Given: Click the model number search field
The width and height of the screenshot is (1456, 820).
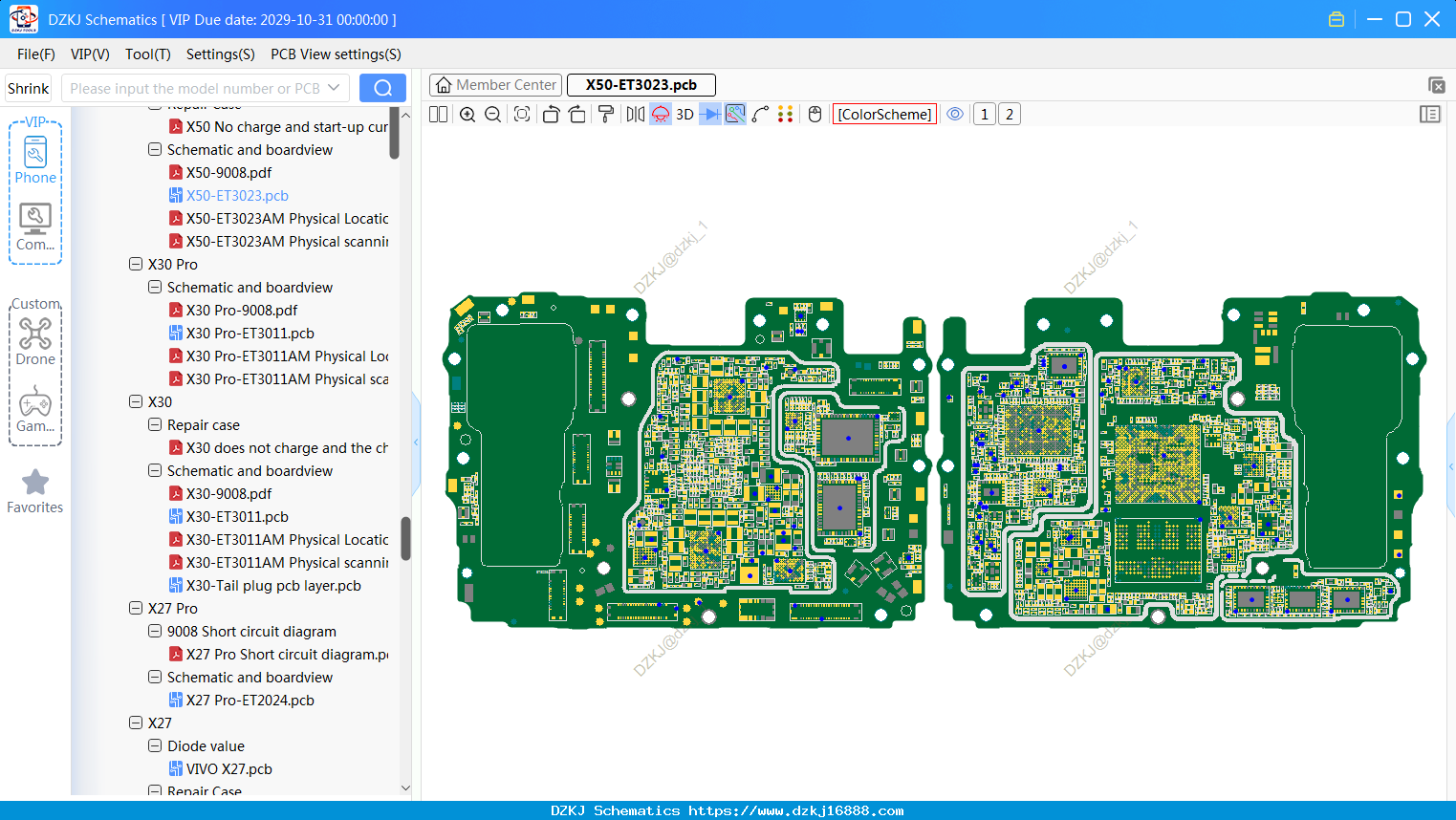Looking at the screenshot, I should pos(195,89).
